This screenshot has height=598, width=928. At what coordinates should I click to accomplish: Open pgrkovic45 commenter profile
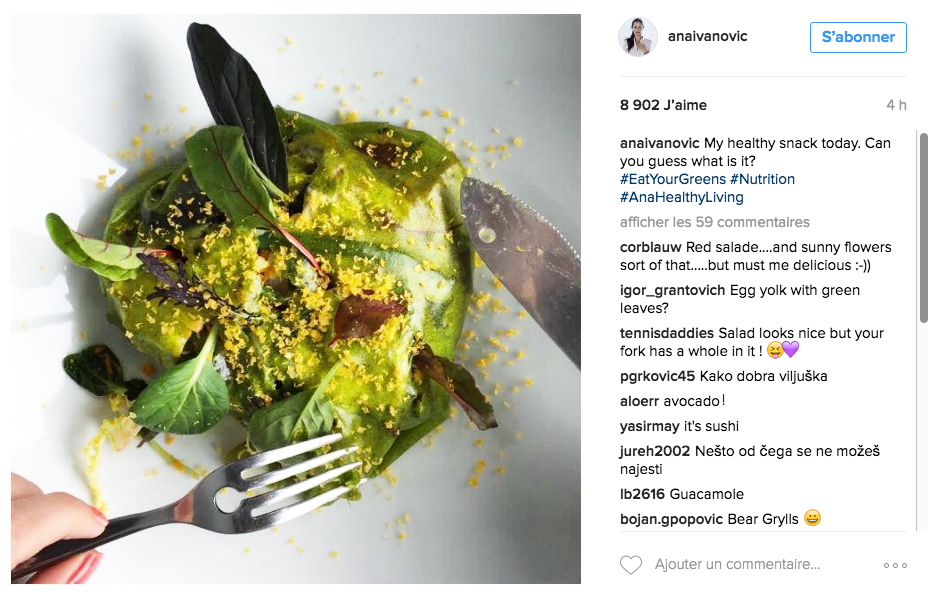pos(657,376)
